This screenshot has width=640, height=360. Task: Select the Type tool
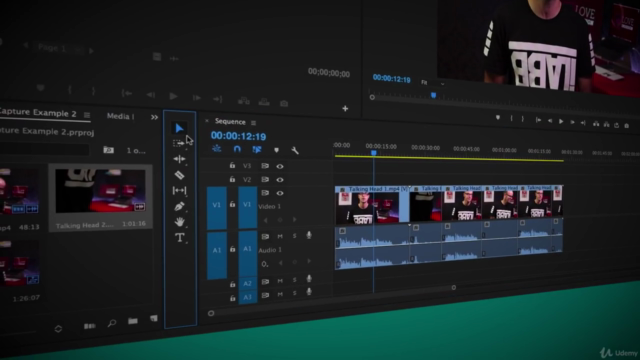coord(180,238)
